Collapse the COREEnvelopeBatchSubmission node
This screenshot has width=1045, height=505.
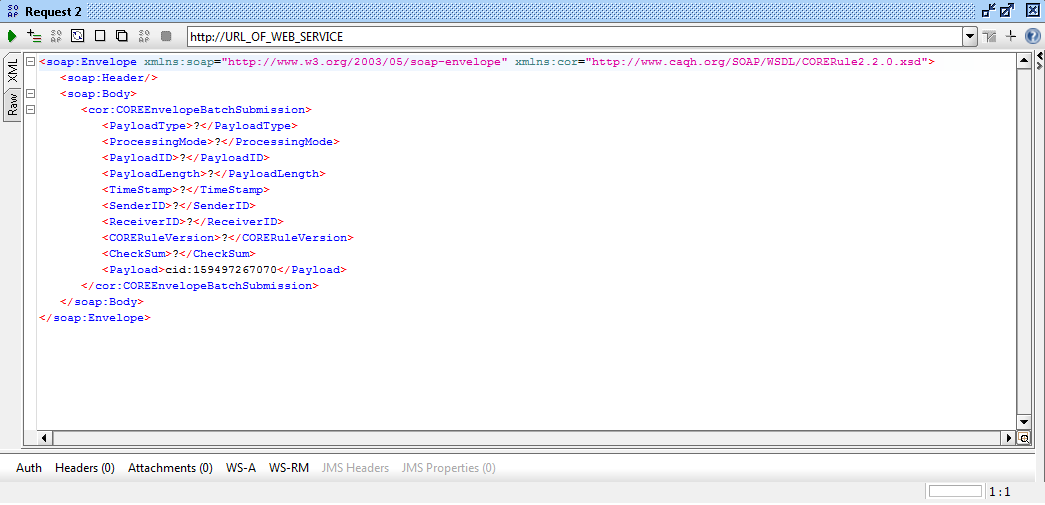click(x=31, y=110)
